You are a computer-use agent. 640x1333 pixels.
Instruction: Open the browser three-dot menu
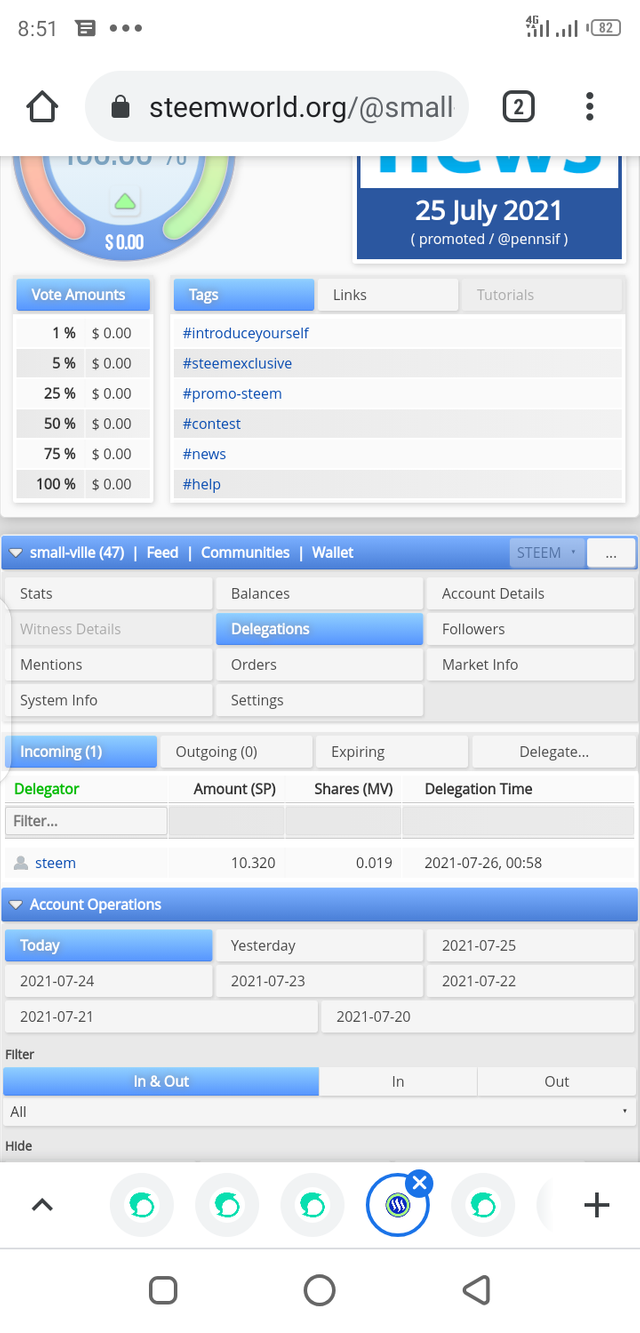[590, 106]
